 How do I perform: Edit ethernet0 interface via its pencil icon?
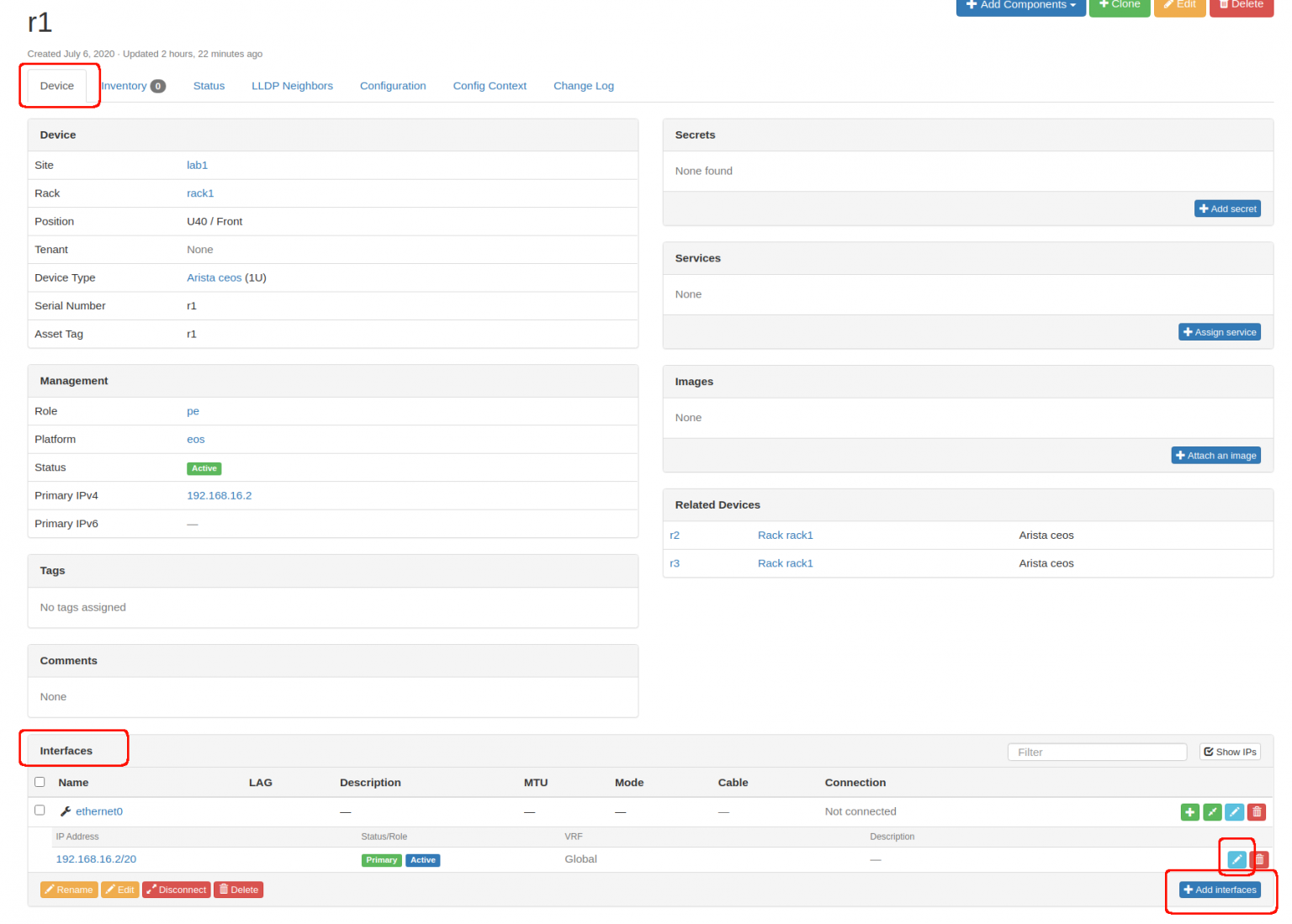(1234, 811)
